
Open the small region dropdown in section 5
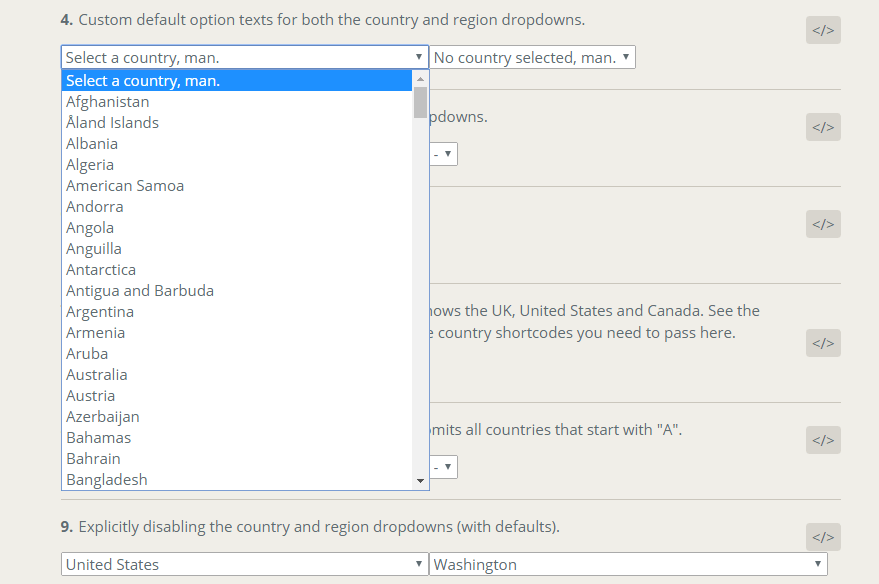pos(443,153)
